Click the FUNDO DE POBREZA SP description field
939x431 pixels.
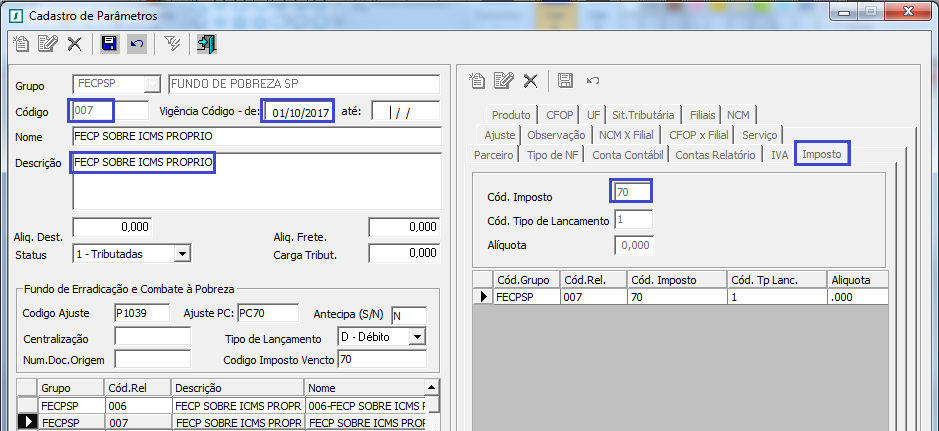click(304, 84)
